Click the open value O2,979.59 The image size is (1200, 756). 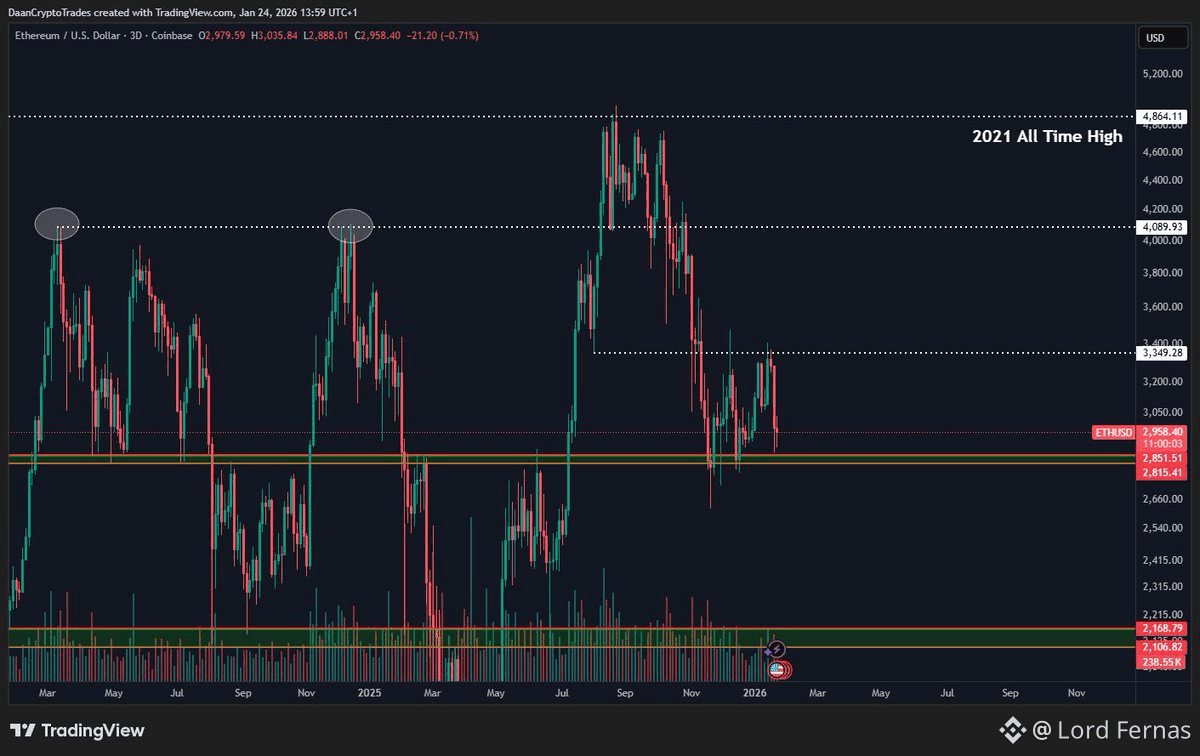(224, 35)
